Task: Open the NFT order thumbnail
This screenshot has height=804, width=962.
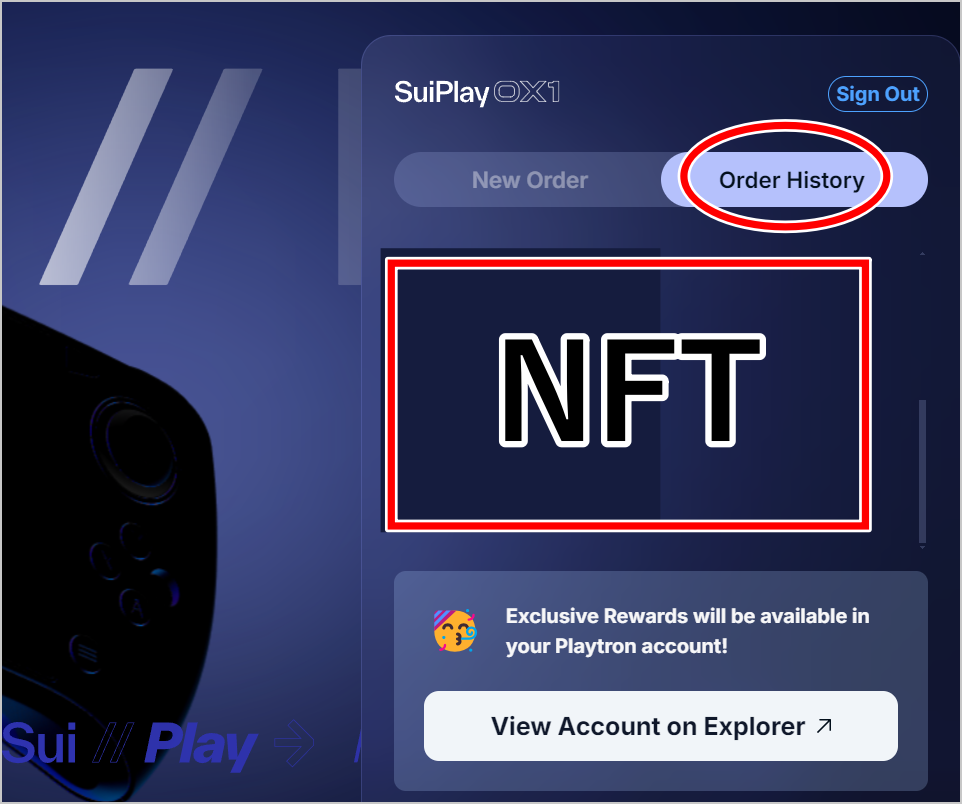Action: tap(628, 395)
